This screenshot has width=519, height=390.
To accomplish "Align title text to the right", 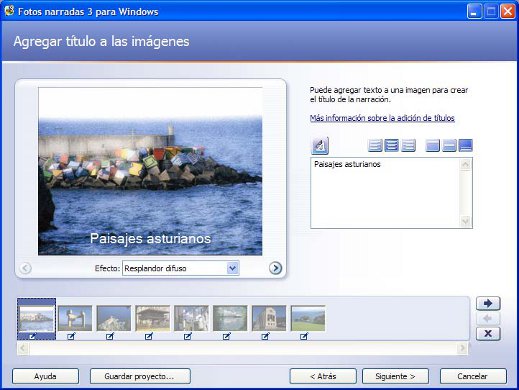I will coord(408,146).
